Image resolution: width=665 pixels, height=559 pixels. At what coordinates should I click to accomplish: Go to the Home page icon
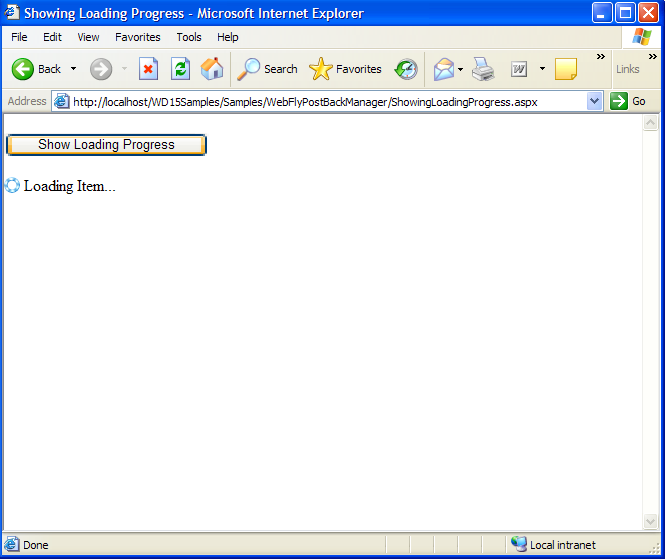coord(212,69)
